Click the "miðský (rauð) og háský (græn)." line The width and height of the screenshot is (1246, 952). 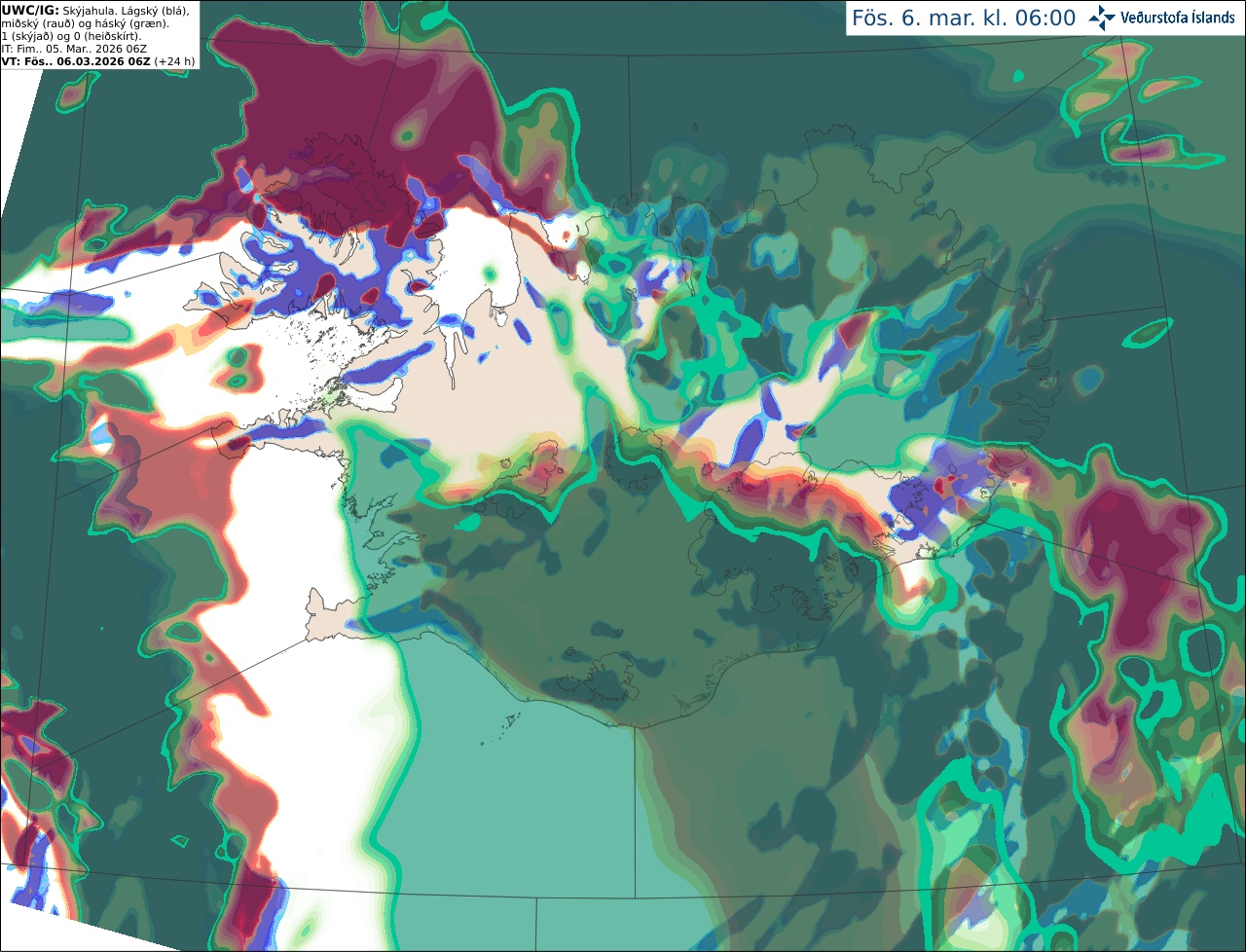tap(85, 23)
